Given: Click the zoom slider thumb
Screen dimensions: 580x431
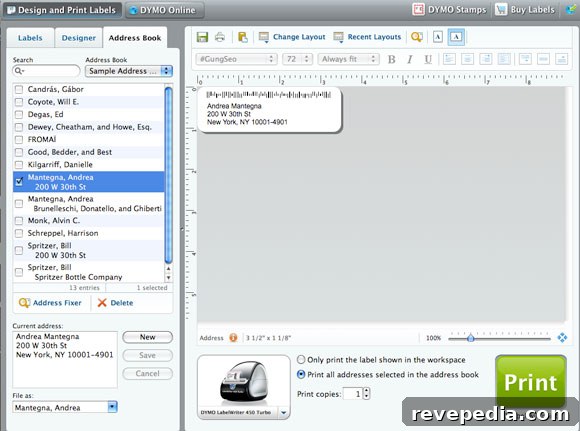Looking at the screenshot, I should click(x=471, y=337).
